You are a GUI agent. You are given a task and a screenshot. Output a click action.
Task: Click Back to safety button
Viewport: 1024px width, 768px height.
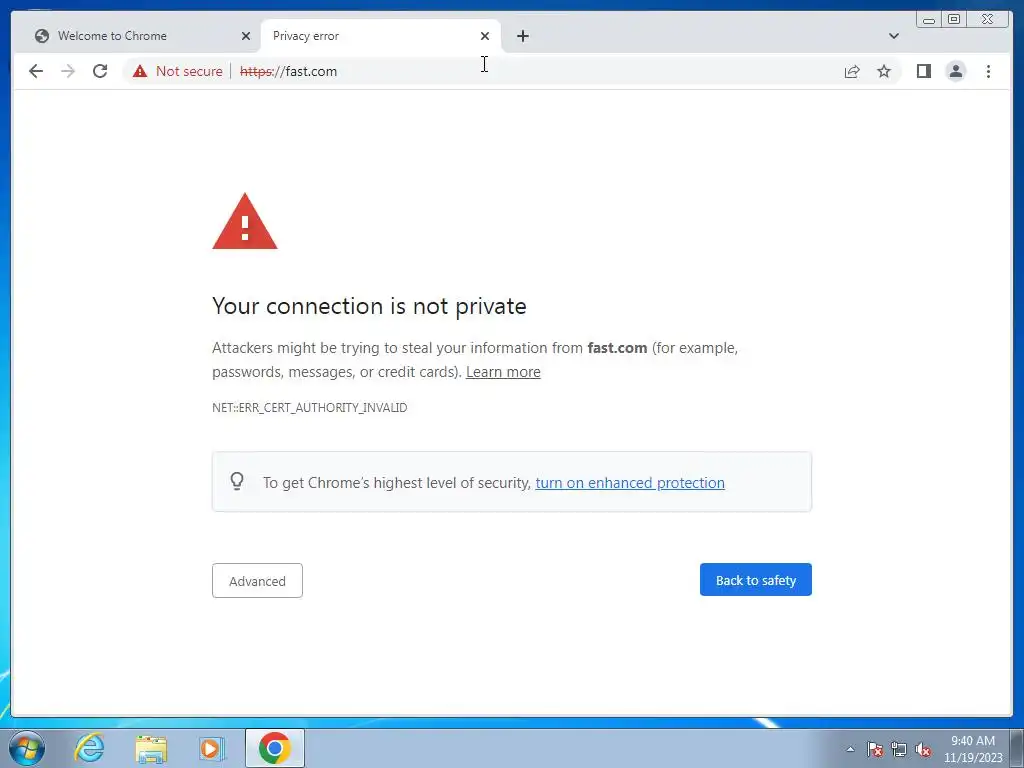coord(756,580)
